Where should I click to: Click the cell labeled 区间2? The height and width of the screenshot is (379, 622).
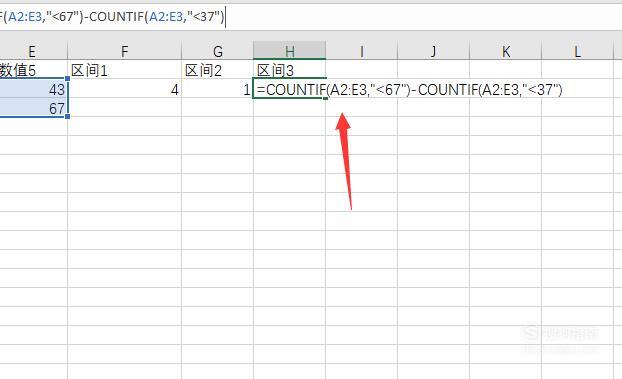(x=217, y=70)
